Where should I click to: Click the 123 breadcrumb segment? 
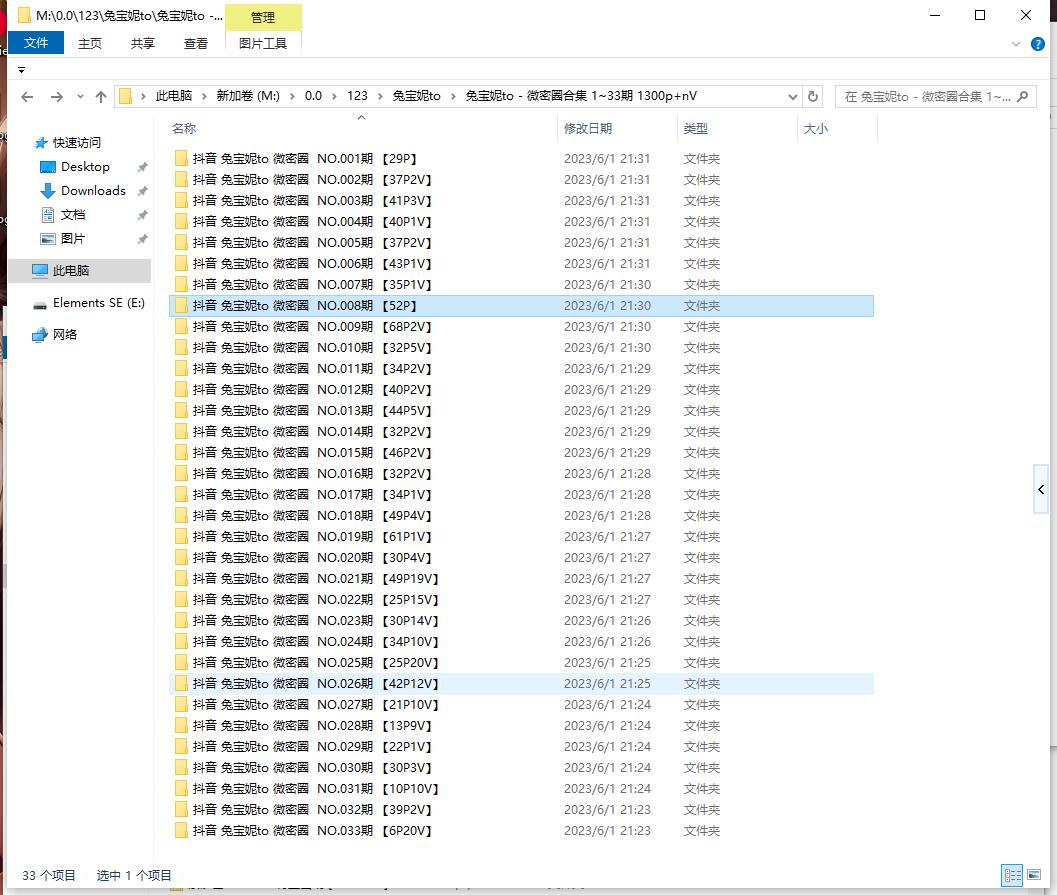[357, 96]
